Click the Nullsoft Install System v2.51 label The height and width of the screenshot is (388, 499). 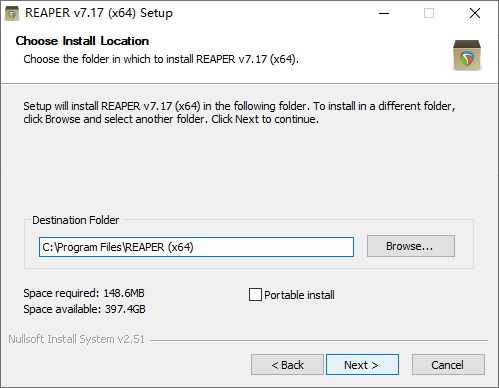[76, 339]
